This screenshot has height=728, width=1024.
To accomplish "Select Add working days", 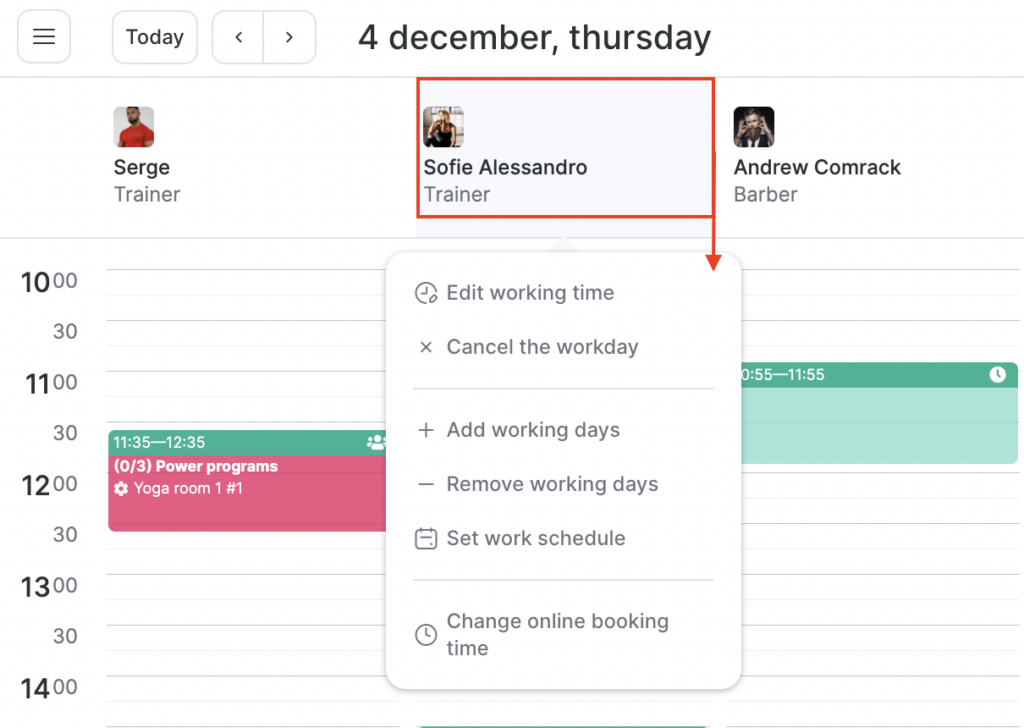I will coord(533,430).
